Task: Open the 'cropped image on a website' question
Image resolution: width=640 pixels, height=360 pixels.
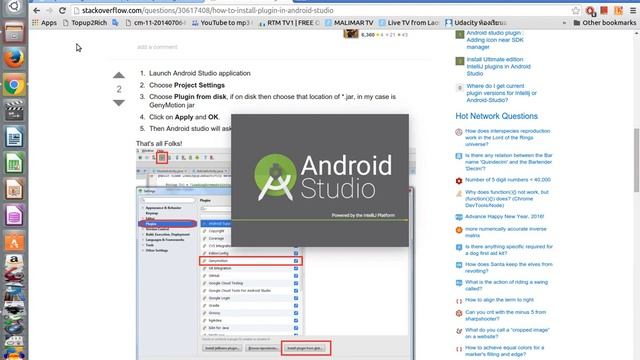Action: 507,333
